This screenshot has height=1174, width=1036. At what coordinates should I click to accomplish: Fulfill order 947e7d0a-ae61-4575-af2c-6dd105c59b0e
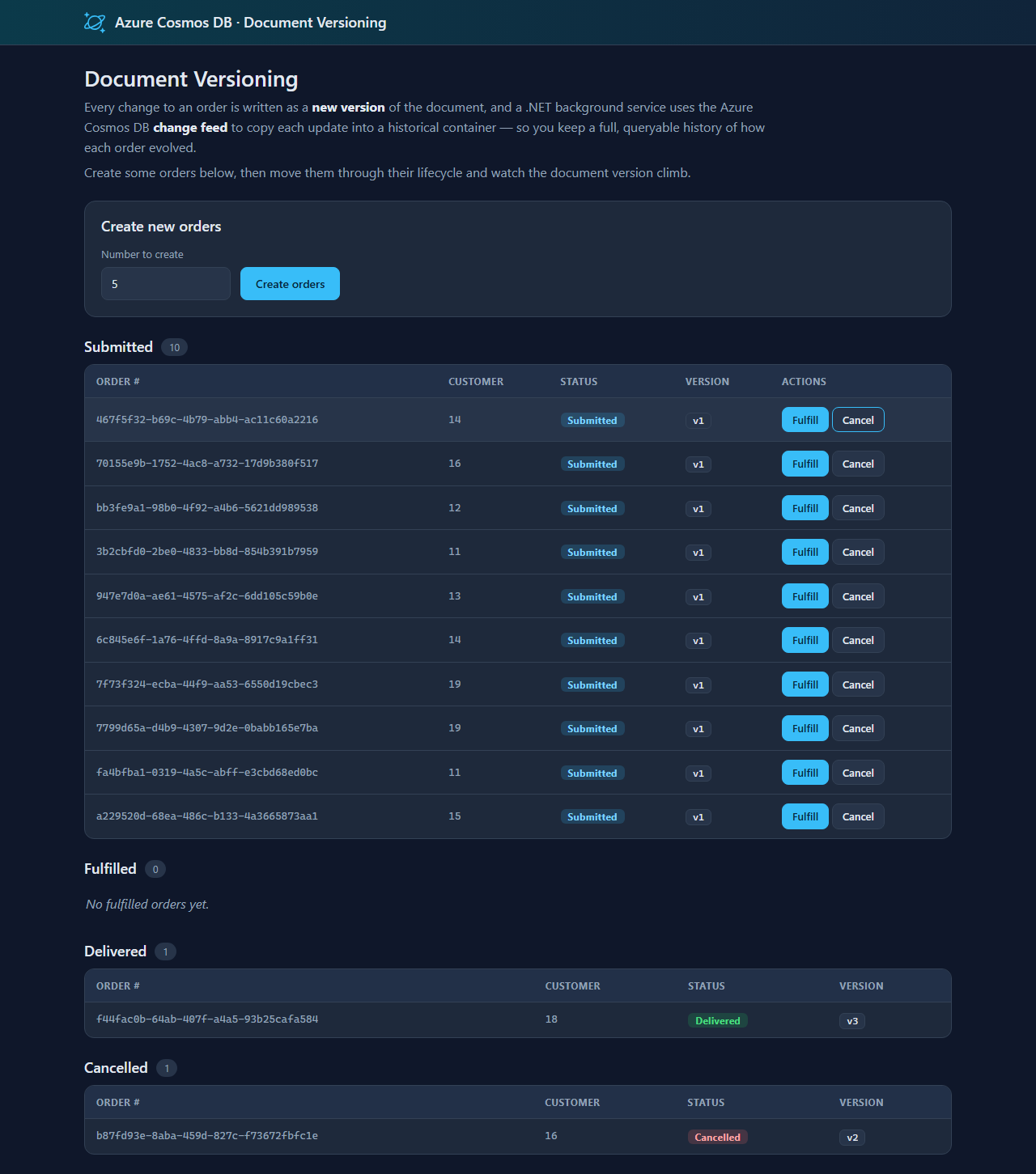[x=805, y=596]
